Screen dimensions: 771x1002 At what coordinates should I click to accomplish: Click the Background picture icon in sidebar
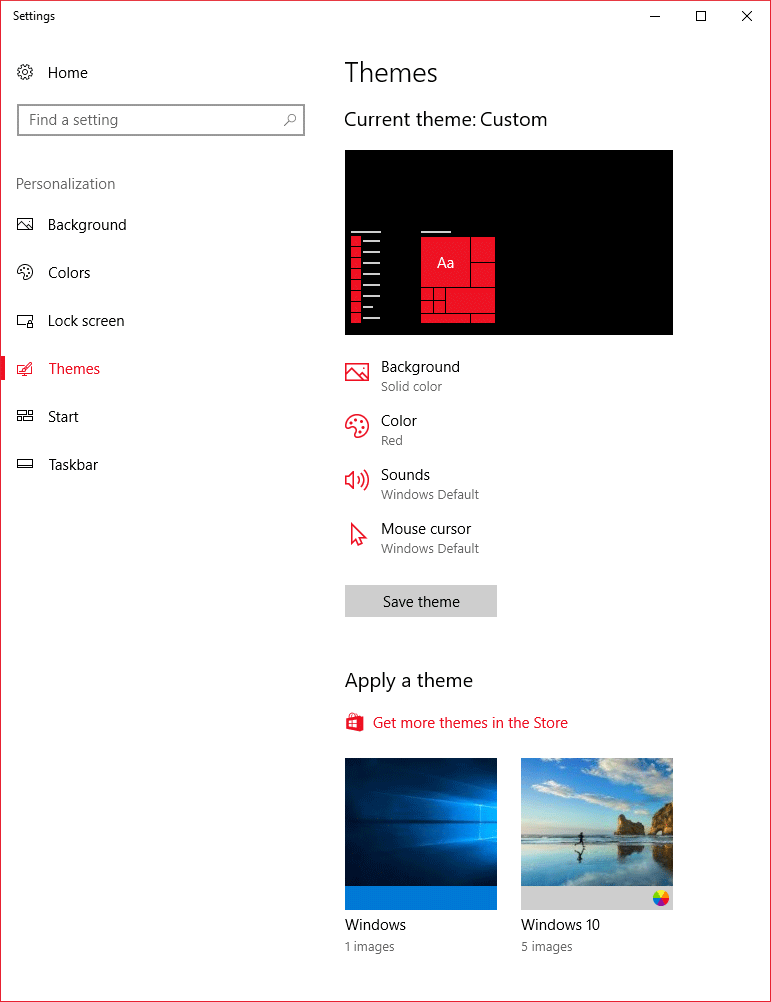click(x=25, y=224)
